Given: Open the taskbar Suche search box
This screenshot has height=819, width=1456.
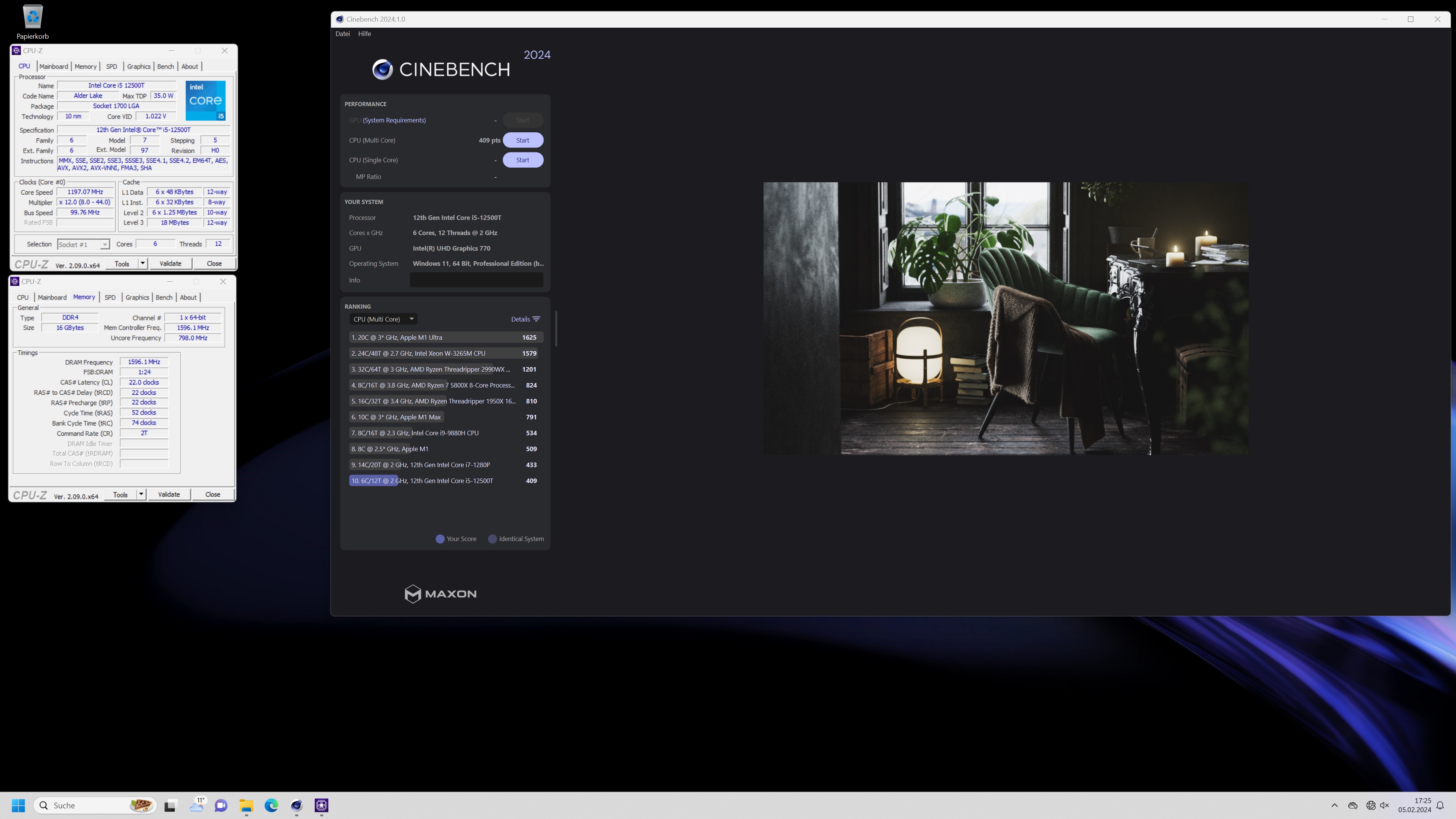Looking at the screenshot, I should (95, 805).
